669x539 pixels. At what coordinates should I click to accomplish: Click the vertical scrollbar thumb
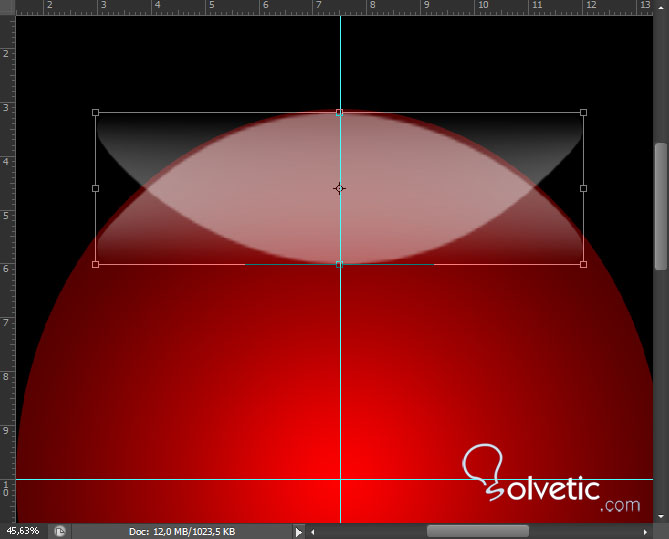[661, 206]
